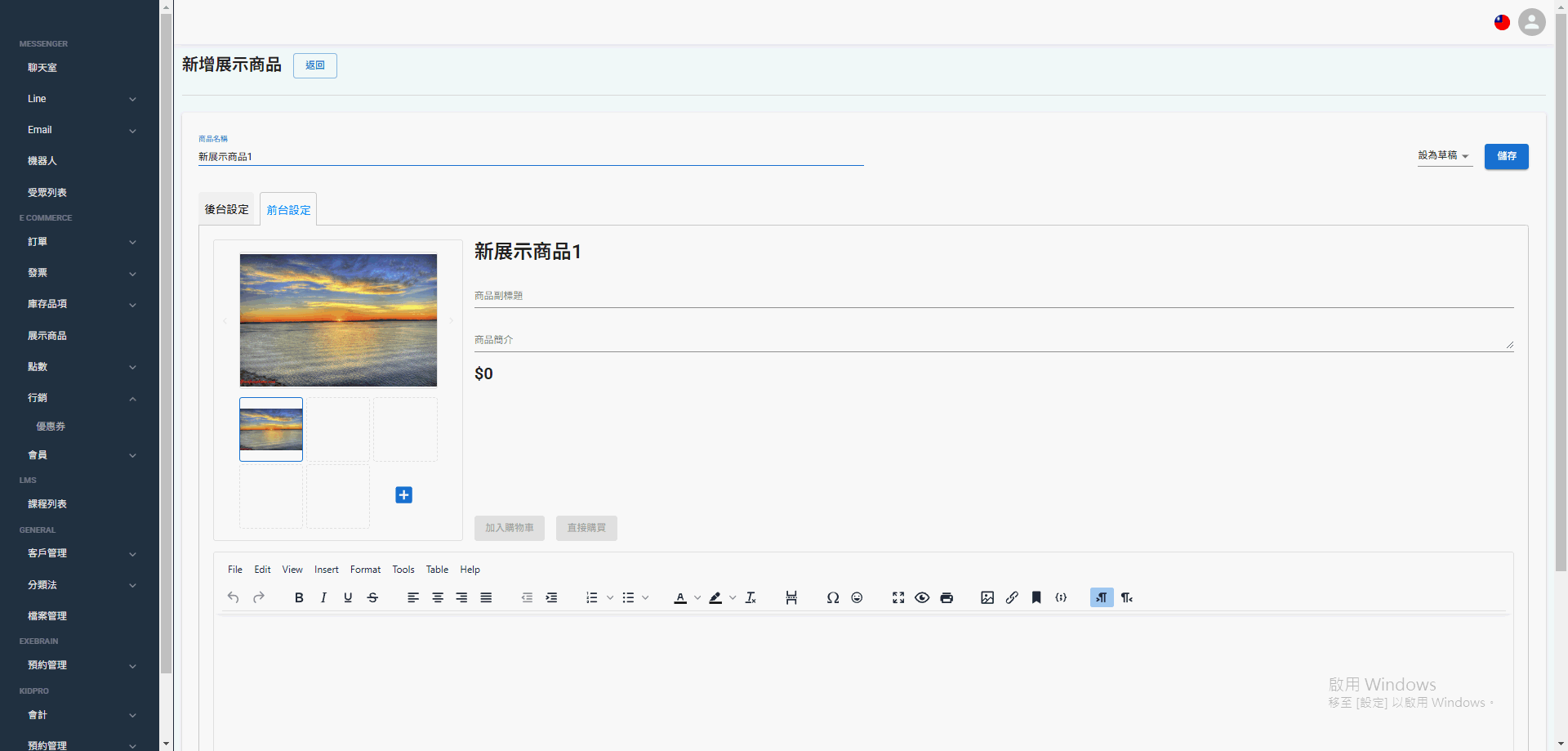
Task: Apply highlight color with the marker icon
Action: click(x=715, y=597)
